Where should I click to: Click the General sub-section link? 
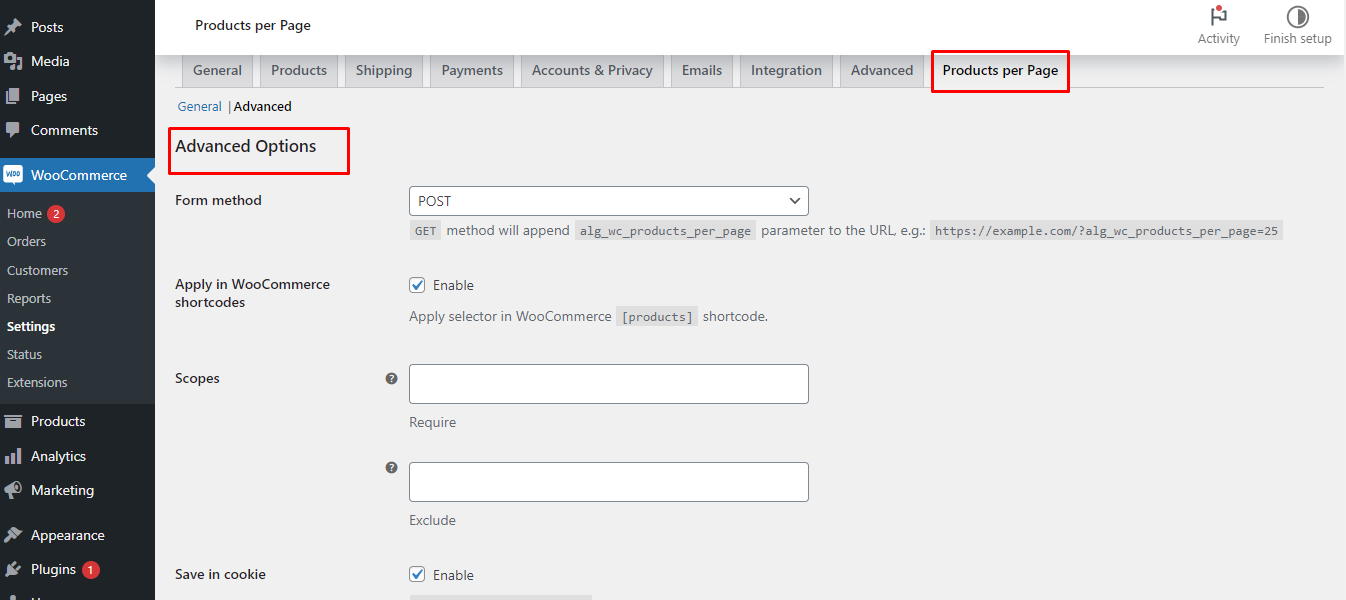click(x=200, y=106)
